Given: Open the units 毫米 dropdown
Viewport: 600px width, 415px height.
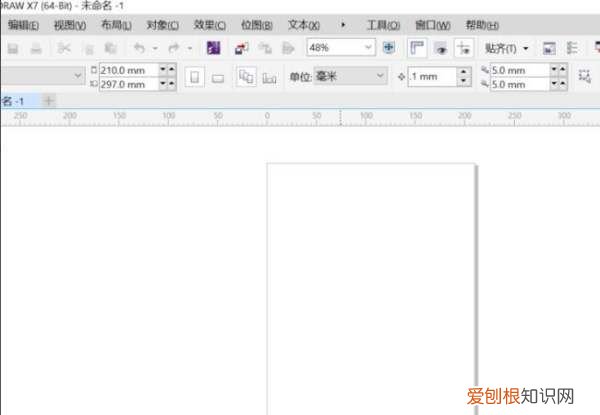Looking at the screenshot, I should [x=380, y=76].
